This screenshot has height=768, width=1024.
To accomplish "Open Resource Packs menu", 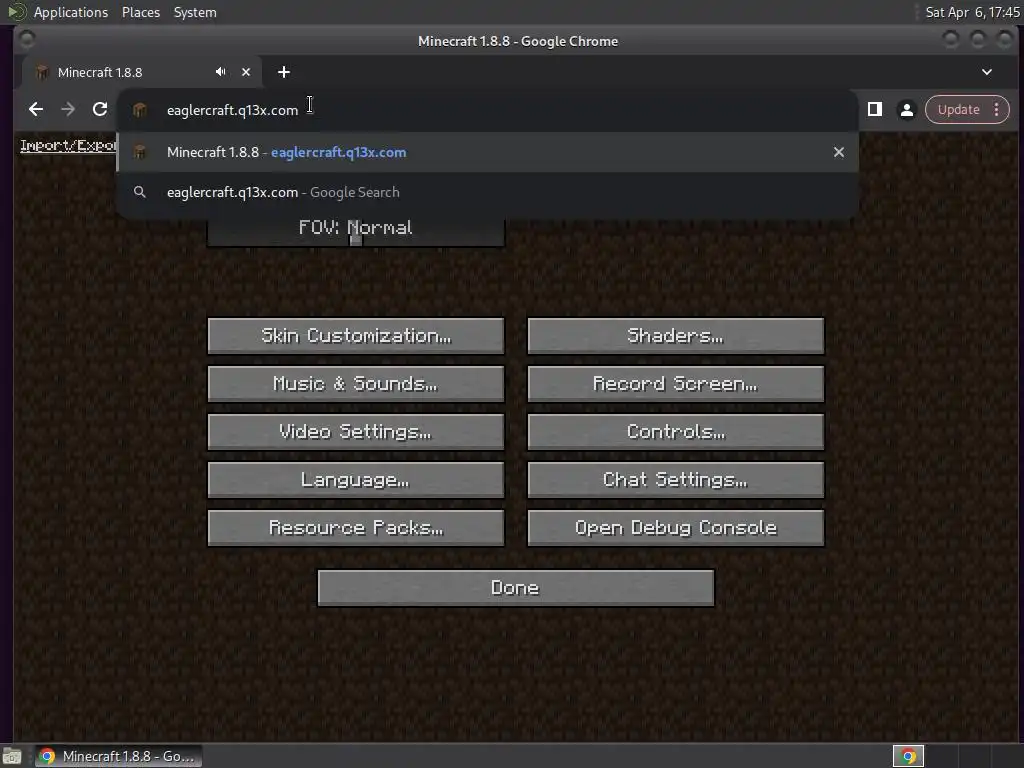I will coord(355,528).
